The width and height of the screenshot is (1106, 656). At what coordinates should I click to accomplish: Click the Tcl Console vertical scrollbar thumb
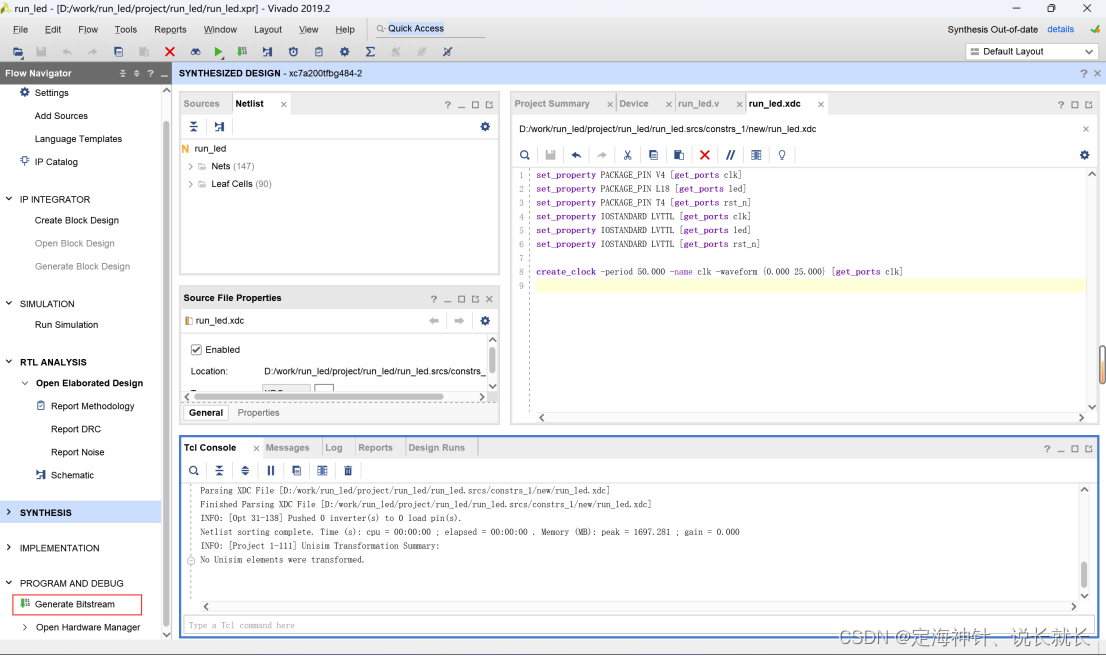tap(1084, 575)
